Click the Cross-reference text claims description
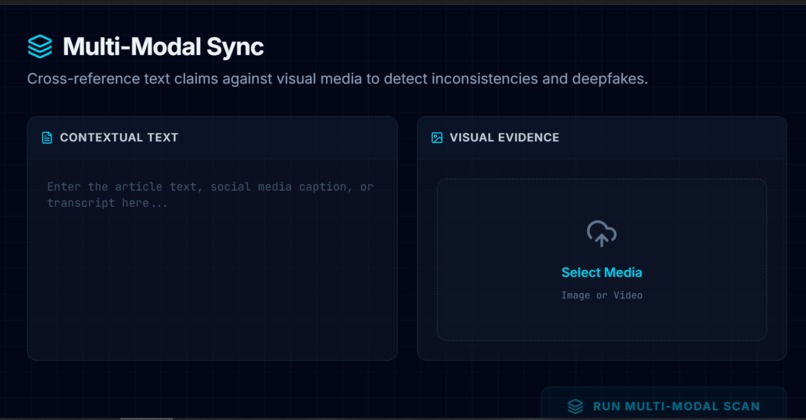This screenshot has height=420, width=806. coord(337,79)
